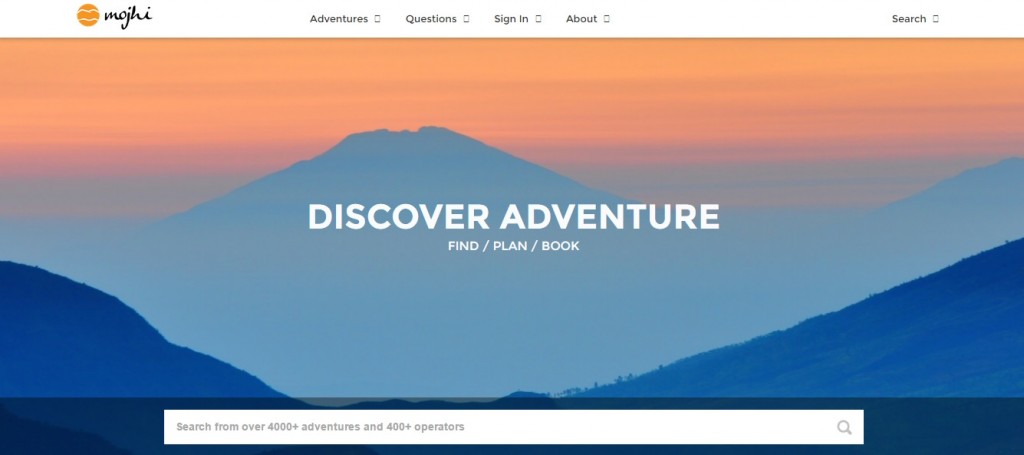This screenshot has height=455, width=1024.
Task: Expand the caret beside About
Action: (x=607, y=19)
